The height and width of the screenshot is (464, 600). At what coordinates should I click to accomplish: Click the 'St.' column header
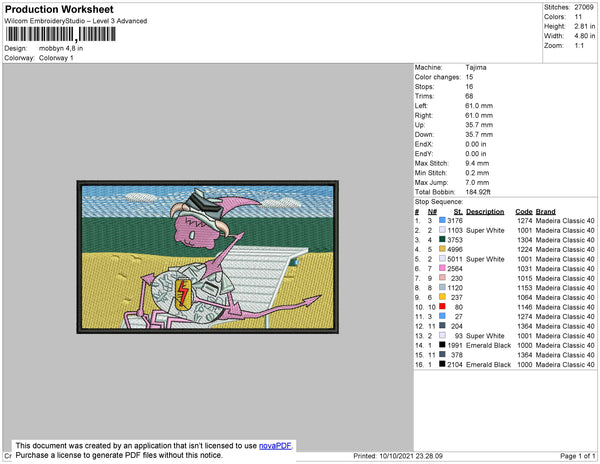458,212
